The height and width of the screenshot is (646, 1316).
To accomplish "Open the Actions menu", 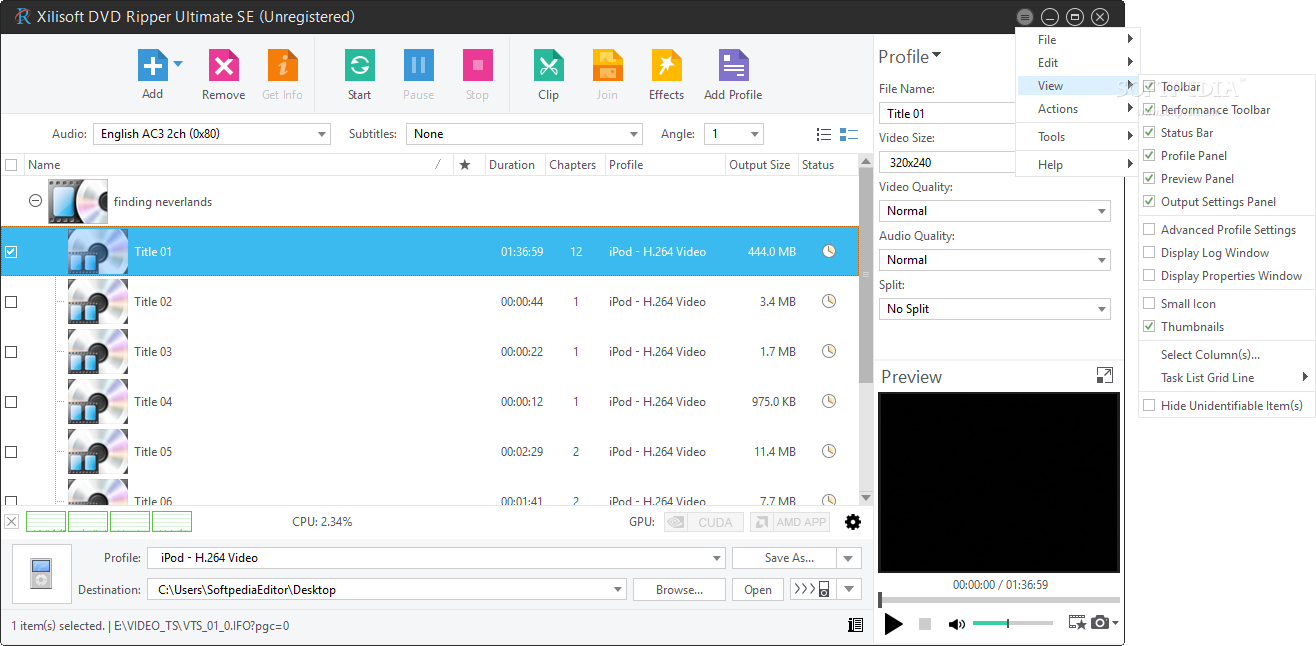I will 1077,109.
